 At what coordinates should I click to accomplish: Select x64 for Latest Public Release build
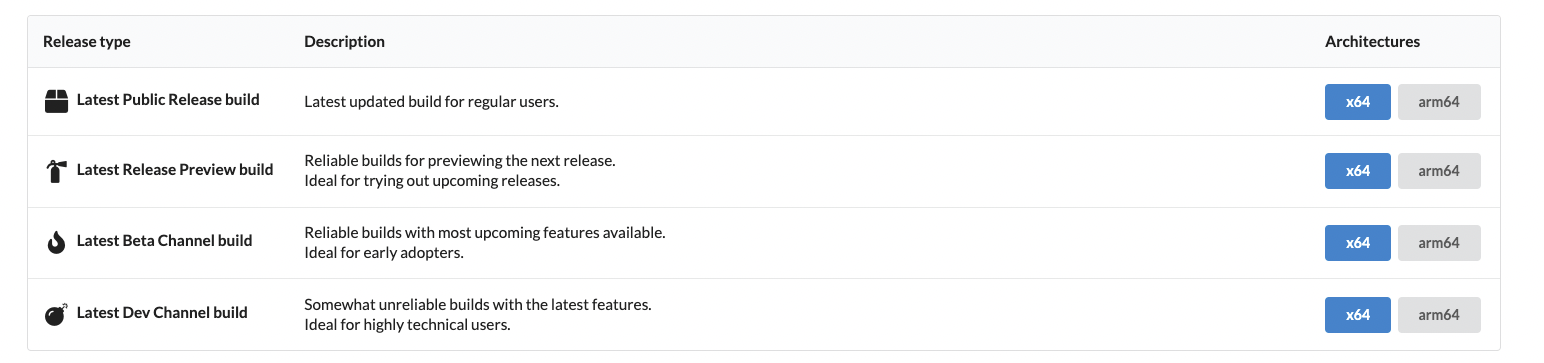point(1357,102)
